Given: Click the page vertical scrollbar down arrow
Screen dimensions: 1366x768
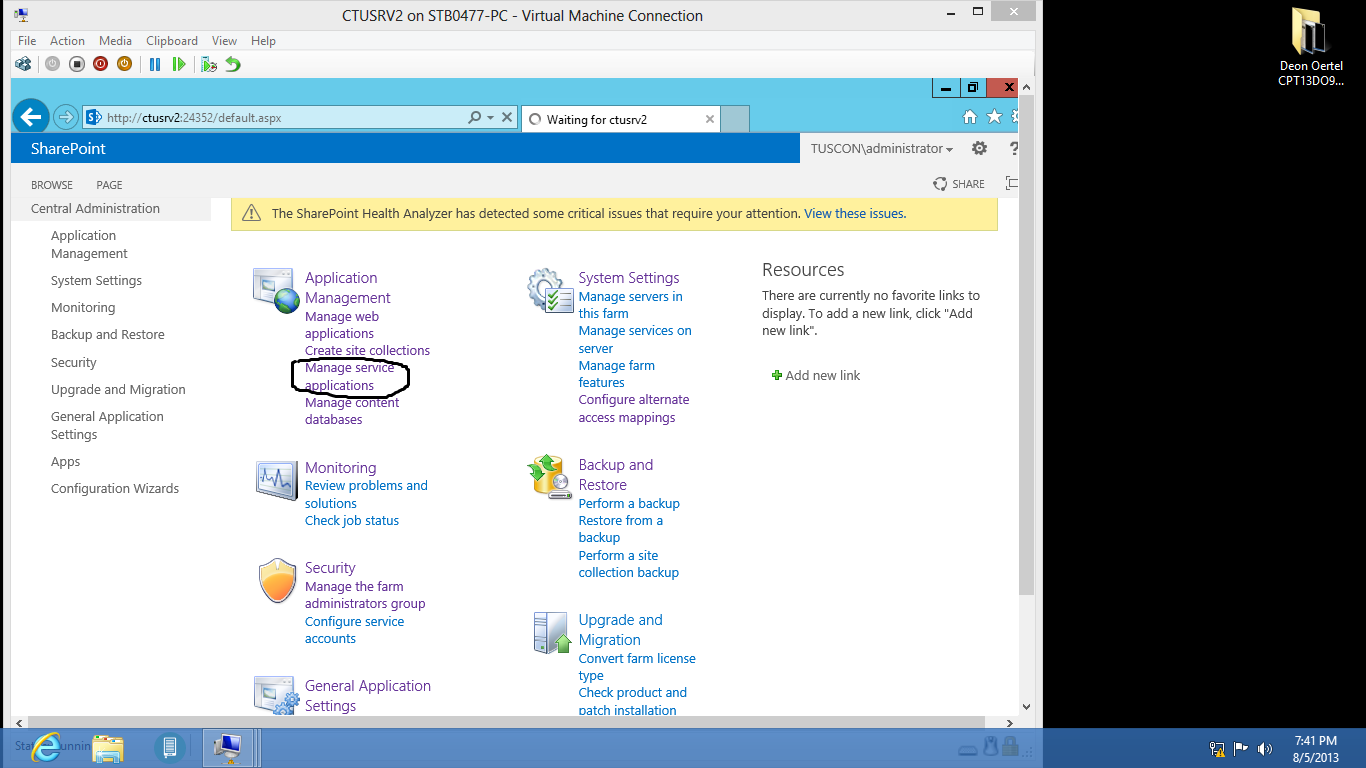Looking at the screenshot, I should (x=1025, y=707).
